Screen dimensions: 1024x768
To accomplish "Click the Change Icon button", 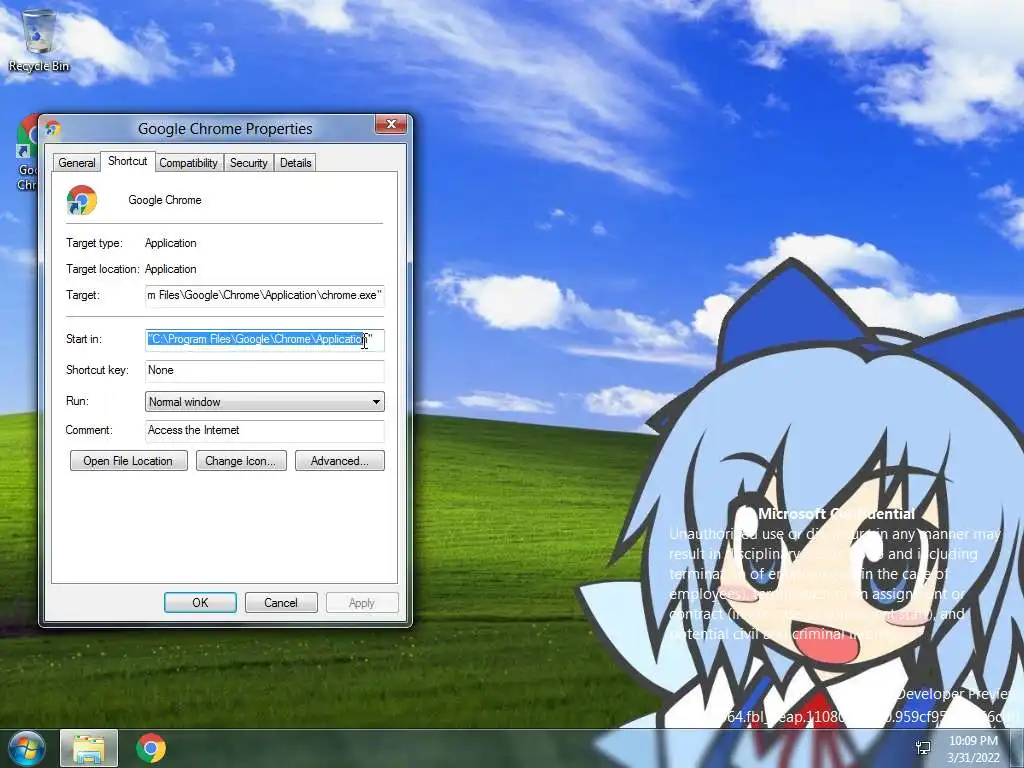I will 241,460.
